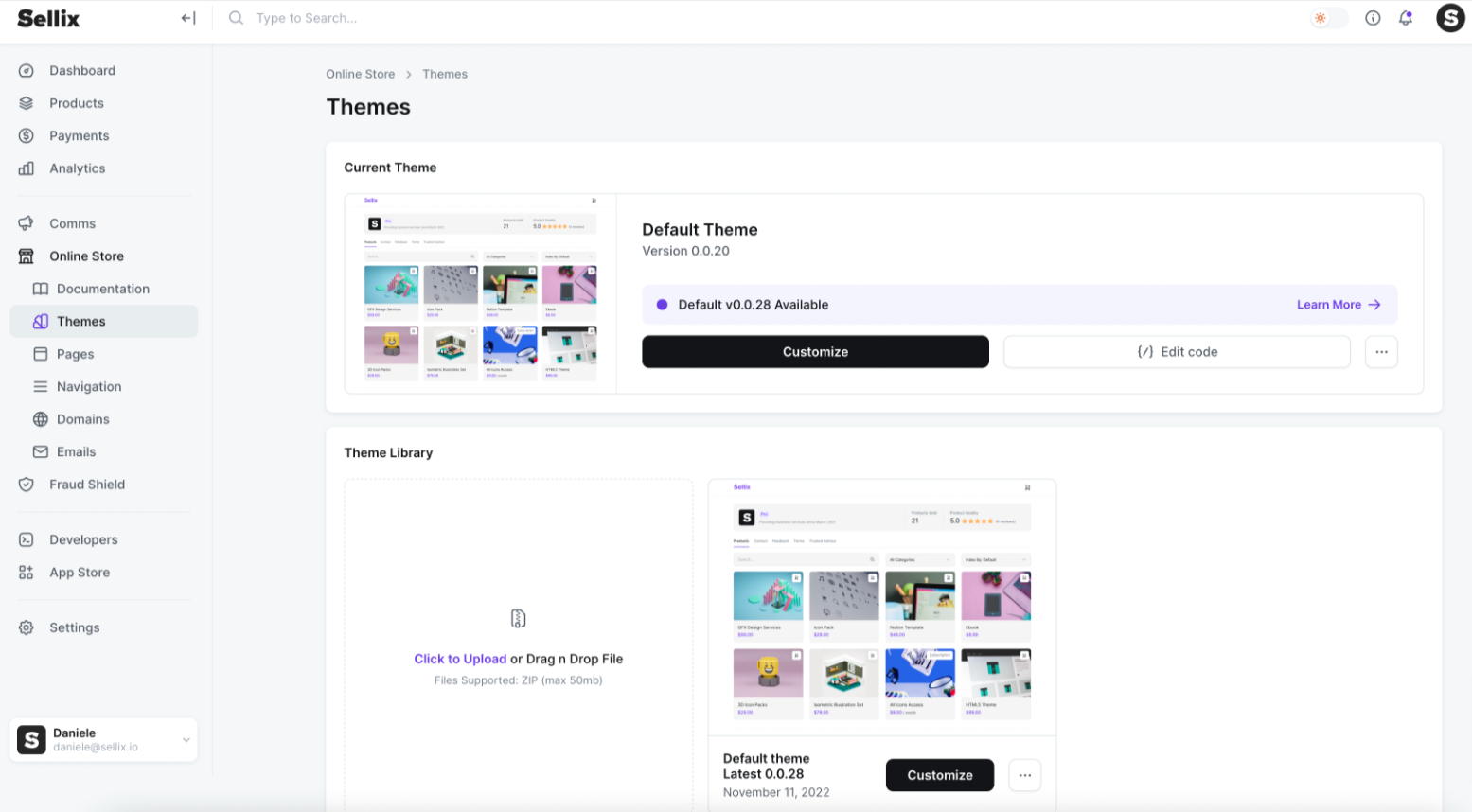Browse the App Store section

[x=79, y=572]
